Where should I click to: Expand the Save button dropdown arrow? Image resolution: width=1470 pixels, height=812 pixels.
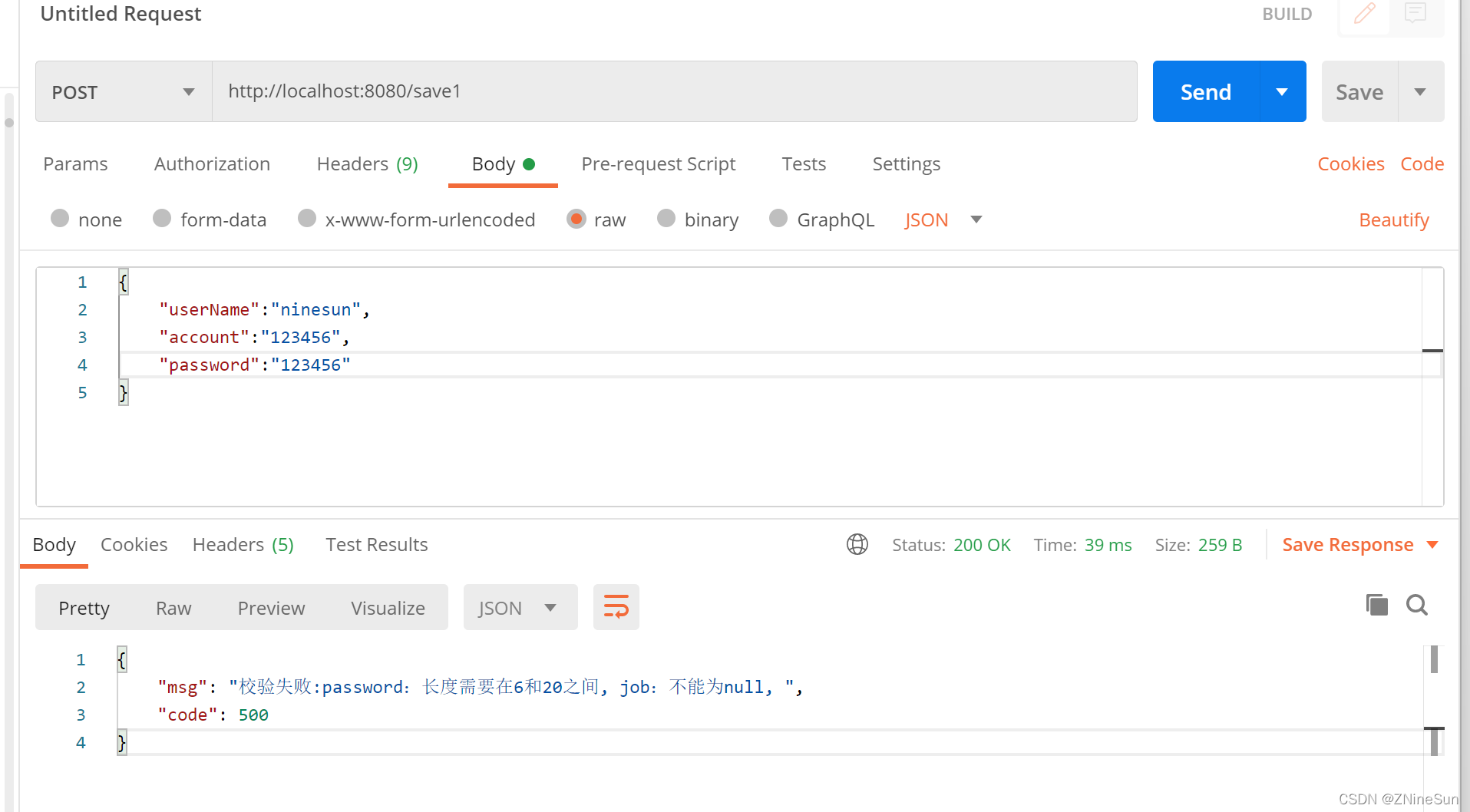pos(1420,92)
